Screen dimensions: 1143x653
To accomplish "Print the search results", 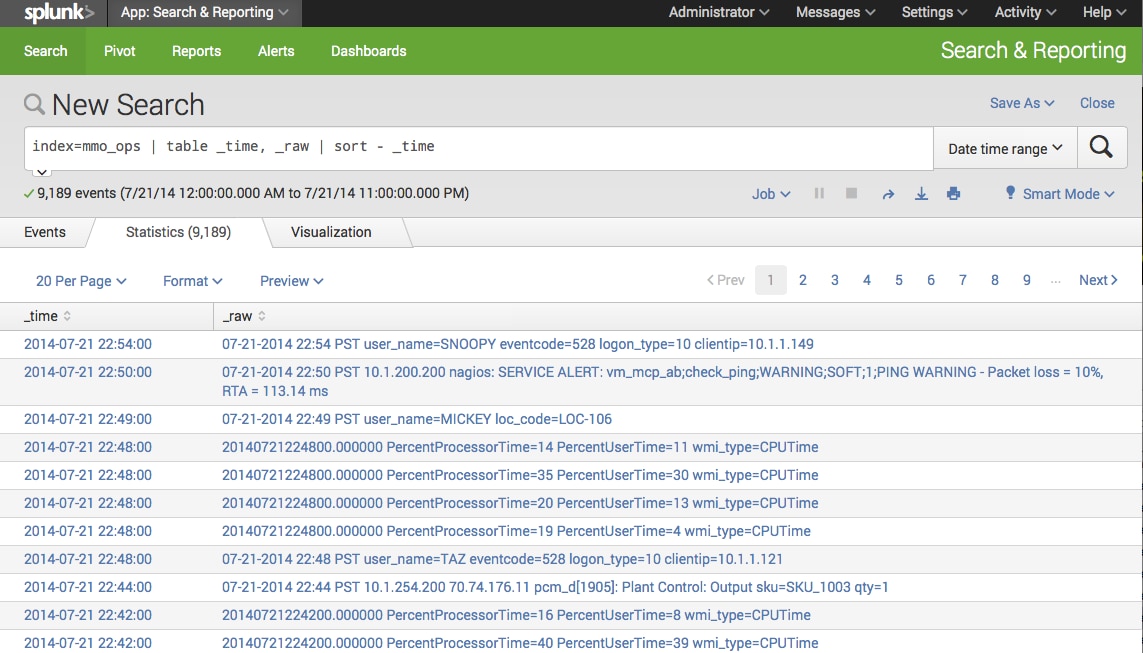I will (953, 194).
